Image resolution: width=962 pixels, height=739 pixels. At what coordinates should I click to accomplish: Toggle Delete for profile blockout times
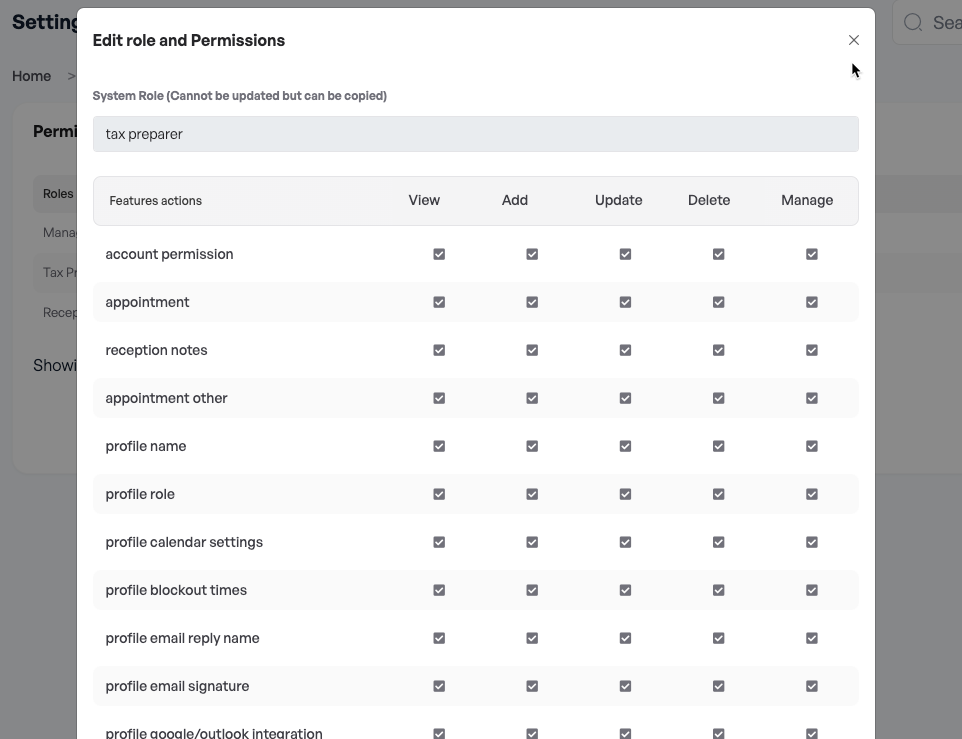click(x=718, y=590)
